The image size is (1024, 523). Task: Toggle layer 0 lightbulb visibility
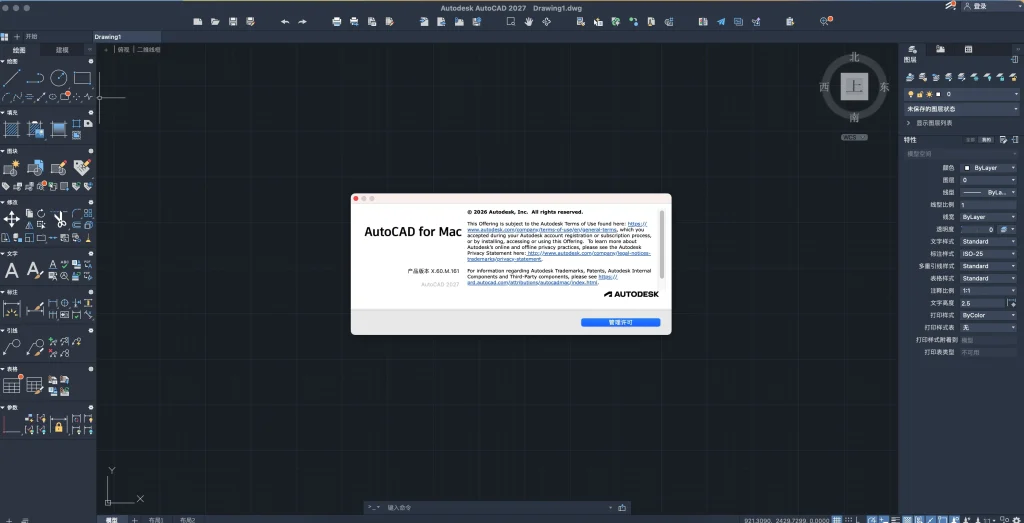911,94
